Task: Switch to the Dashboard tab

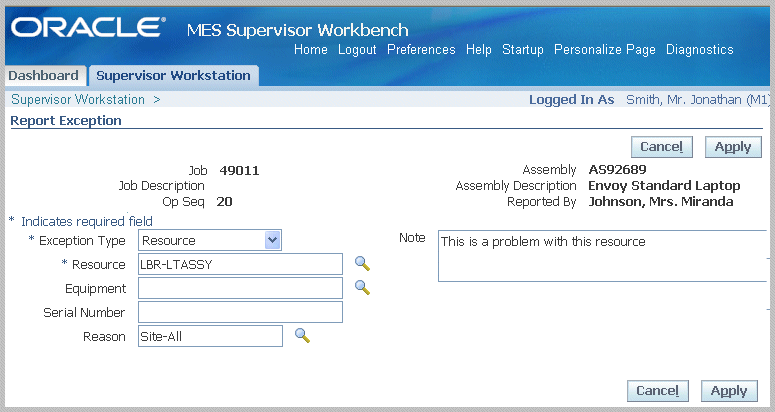Action: click(x=43, y=76)
